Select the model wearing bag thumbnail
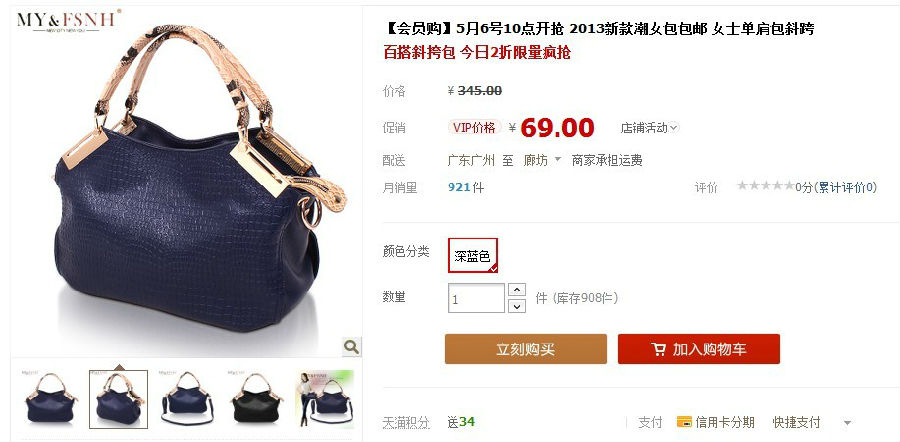The height and width of the screenshot is (442, 900). point(325,400)
